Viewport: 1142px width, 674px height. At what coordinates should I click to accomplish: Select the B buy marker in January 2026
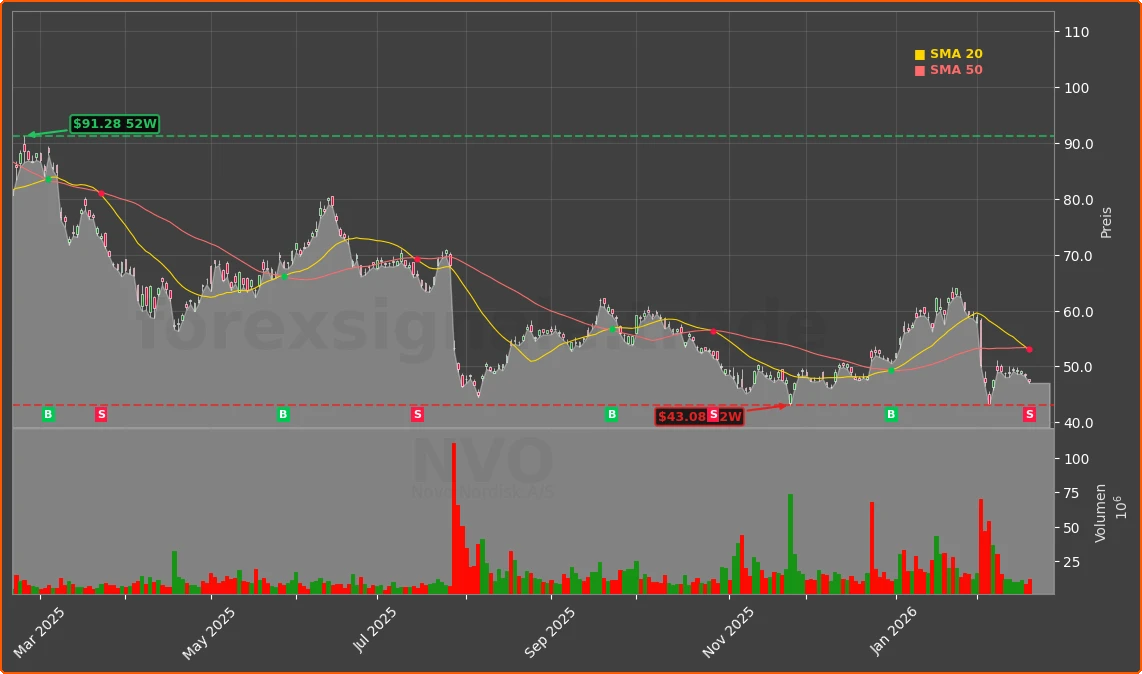tap(891, 414)
